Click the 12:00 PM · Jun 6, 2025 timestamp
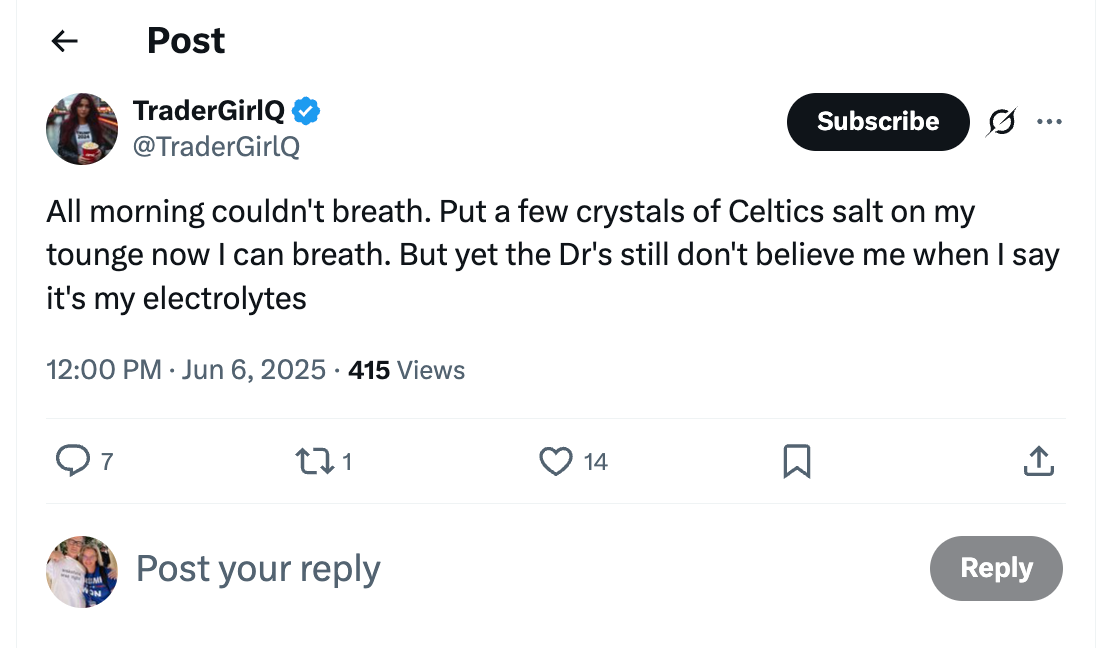The height and width of the screenshot is (648, 1114). pos(186,370)
